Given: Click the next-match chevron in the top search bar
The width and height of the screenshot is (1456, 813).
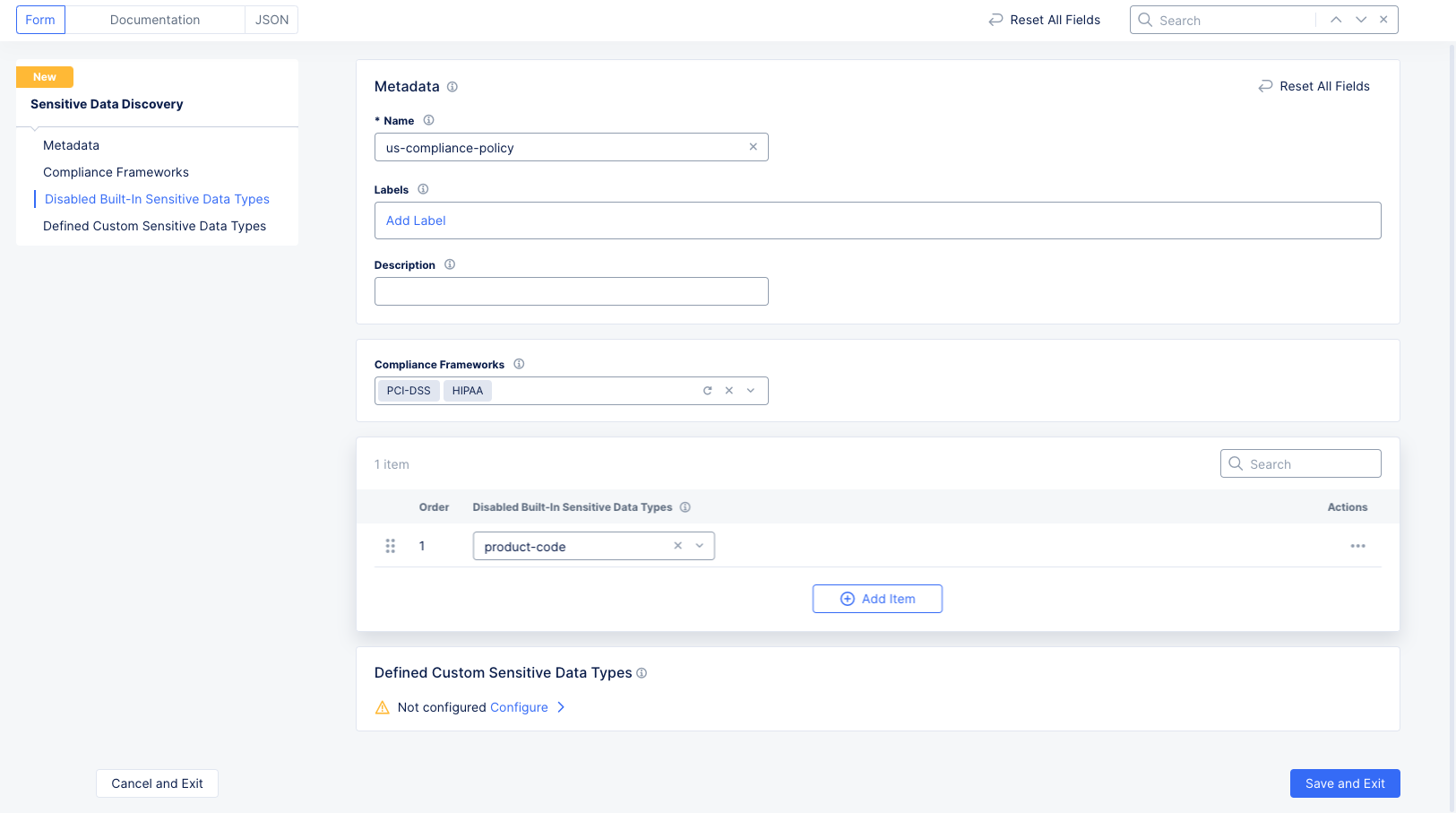Looking at the screenshot, I should pos(1360,19).
